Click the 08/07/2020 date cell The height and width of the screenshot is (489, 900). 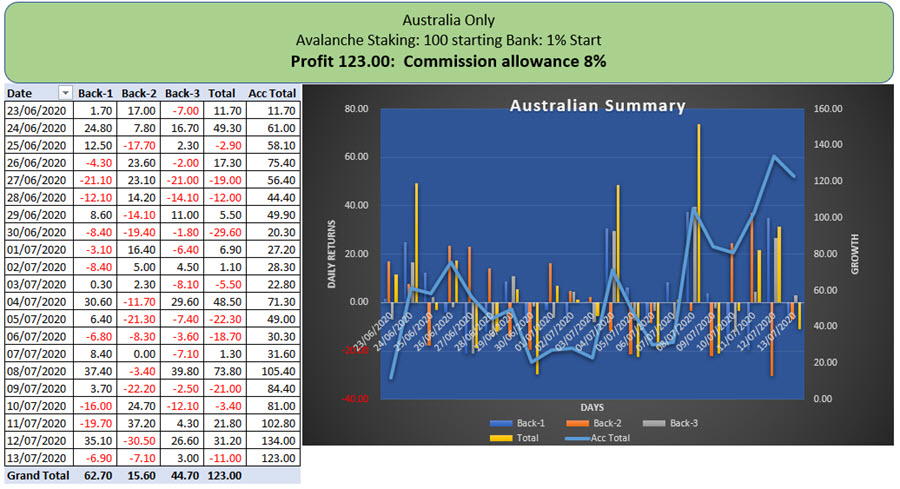point(37,369)
